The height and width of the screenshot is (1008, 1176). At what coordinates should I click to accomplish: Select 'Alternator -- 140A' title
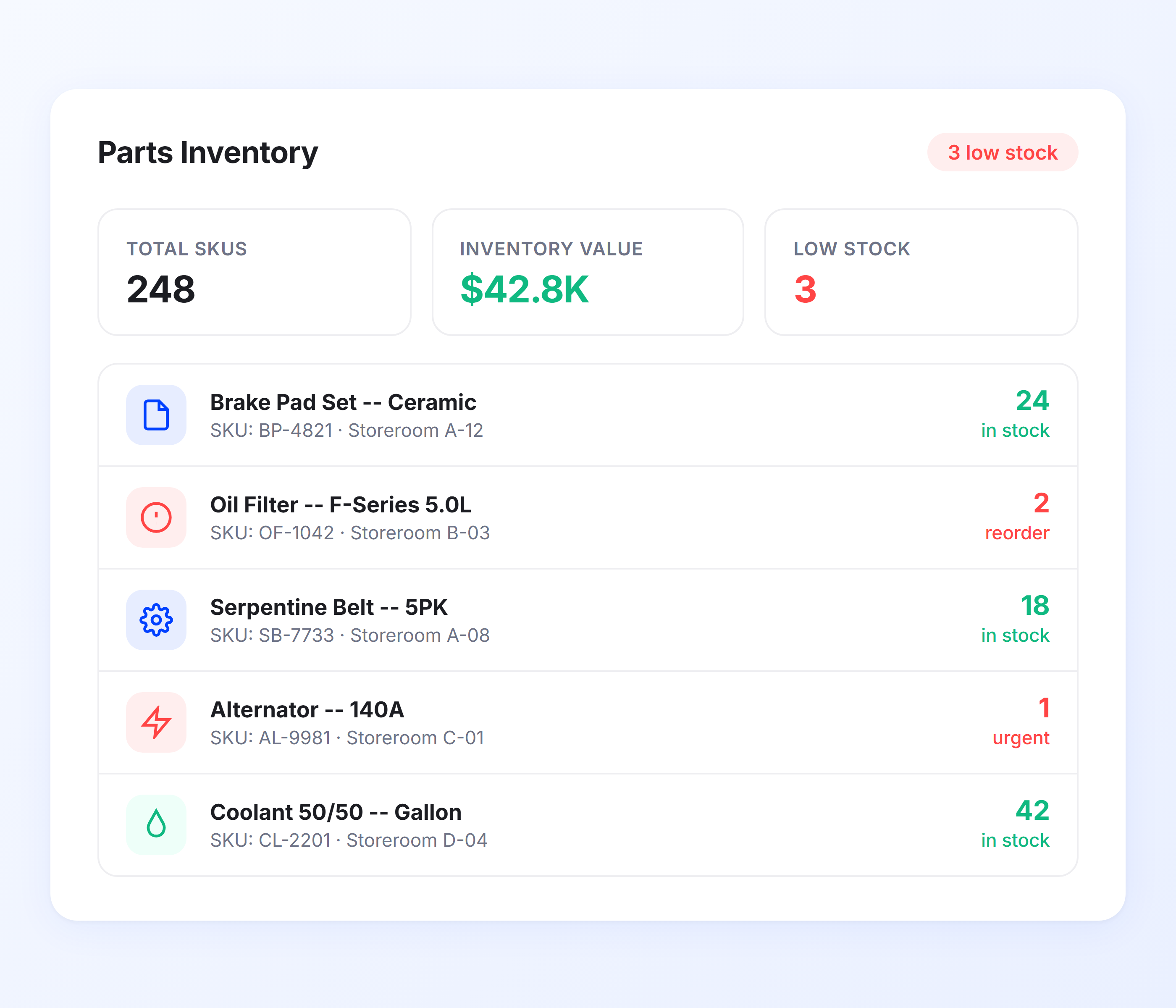pyautogui.click(x=307, y=709)
